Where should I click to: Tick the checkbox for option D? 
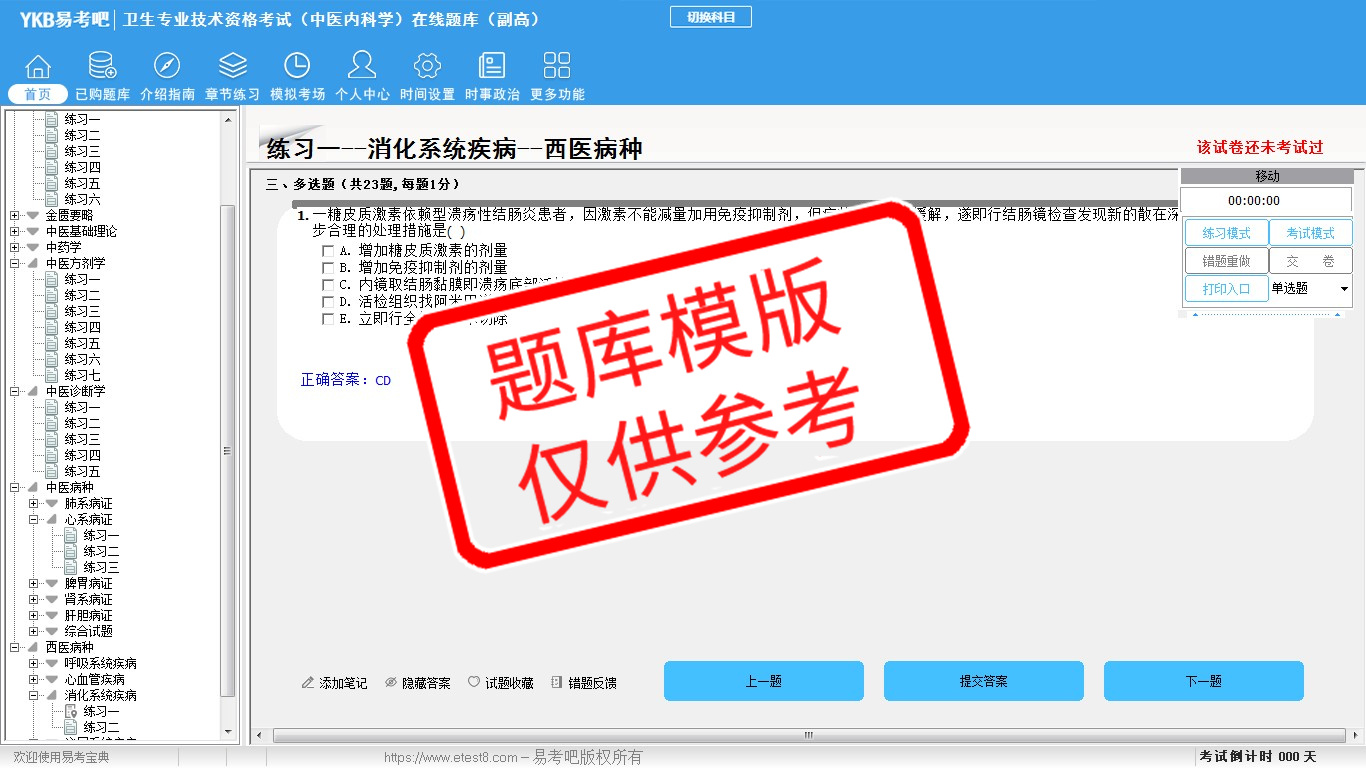pyautogui.click(x=328, y=302)
